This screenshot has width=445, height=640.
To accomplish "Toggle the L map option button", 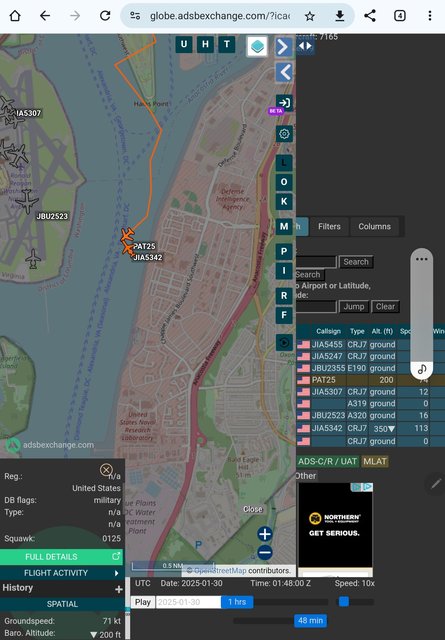I will pyautogui.click(x=284, y=163).
